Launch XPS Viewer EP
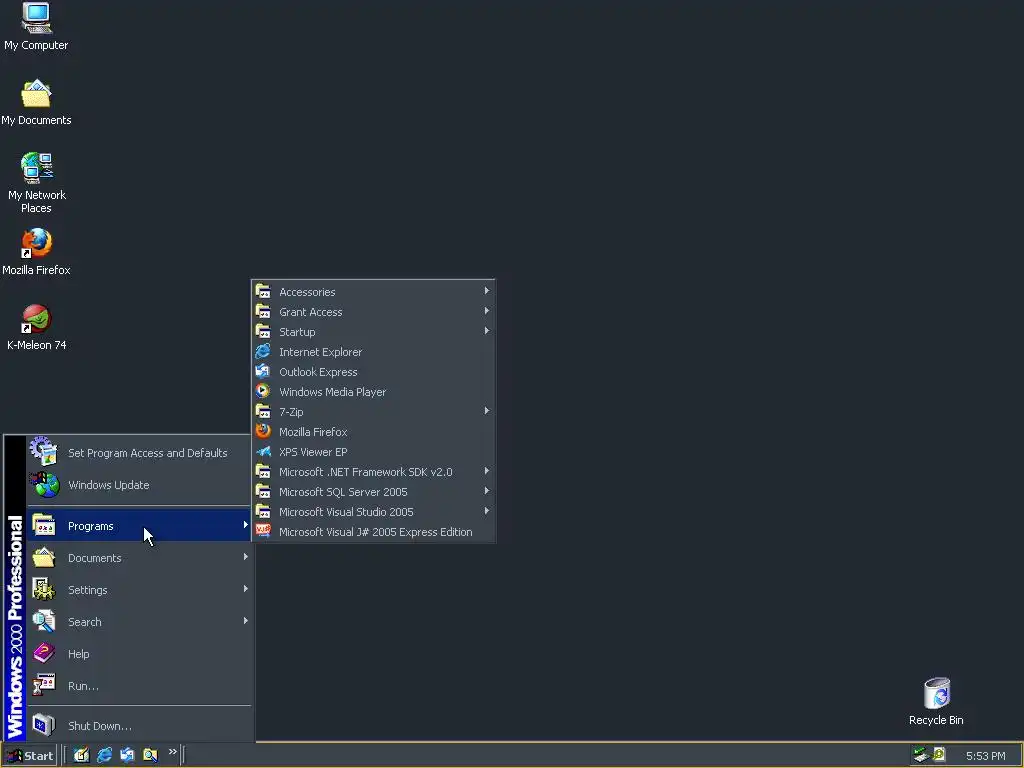The width and height of the screenshot is (1024, 768). tap(373, 452)
